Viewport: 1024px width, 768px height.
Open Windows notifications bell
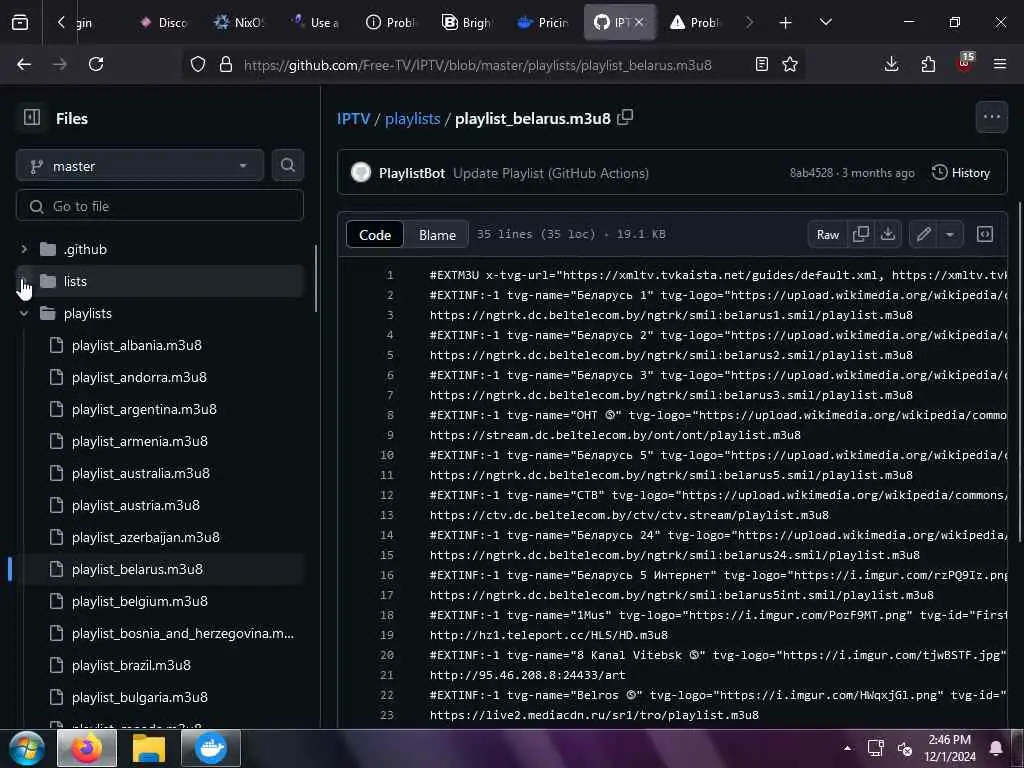click(x=996, y=748)
